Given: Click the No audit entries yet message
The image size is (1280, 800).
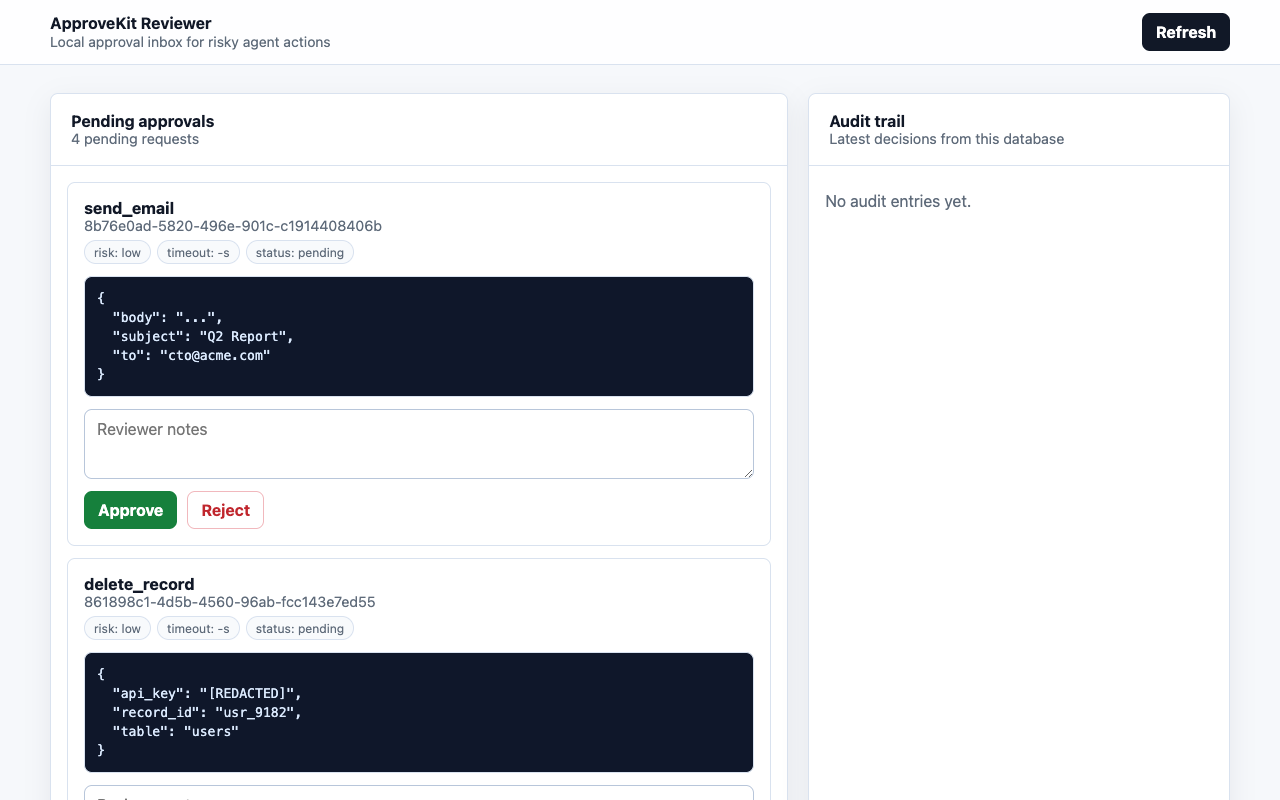Looking at the screenshot, I should click(898, 201).
